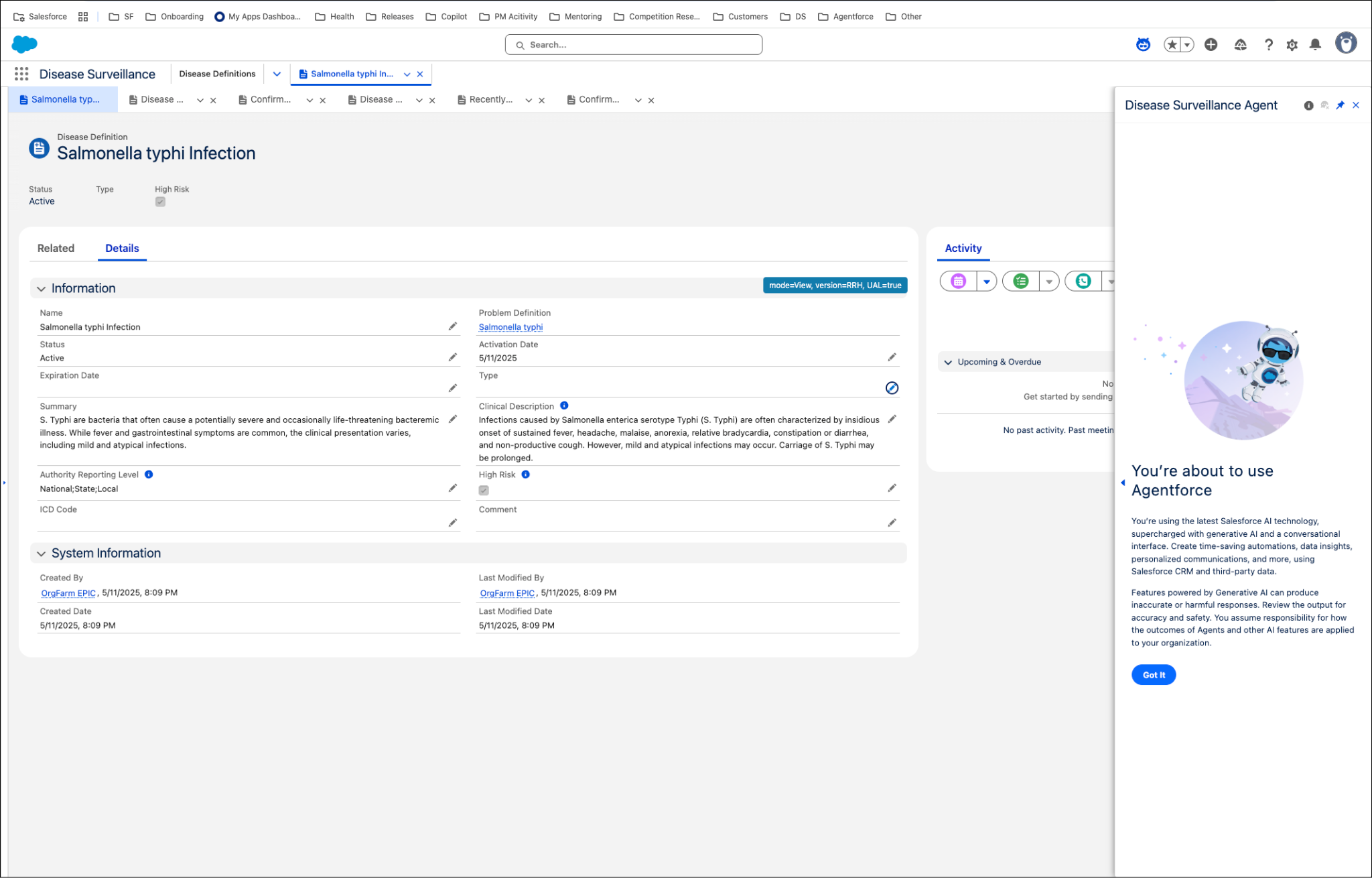Screen dimensions: 1372x878
Task: Edit the Status field with pencil icon
Action: tap(453, 357)
